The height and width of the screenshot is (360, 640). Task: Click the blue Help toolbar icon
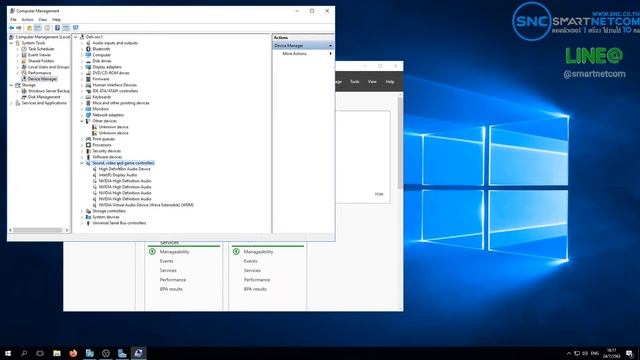pos(57,28)
